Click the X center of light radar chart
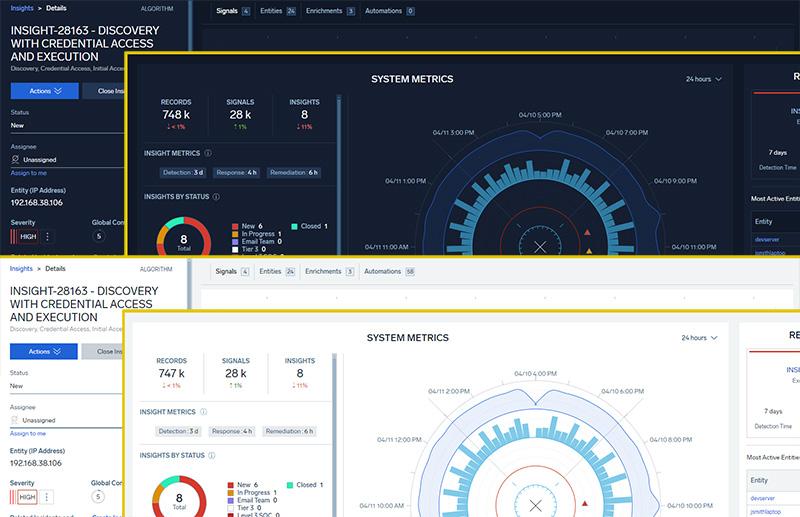This screenshot has width=800, height=517. (x=536, y=506)
